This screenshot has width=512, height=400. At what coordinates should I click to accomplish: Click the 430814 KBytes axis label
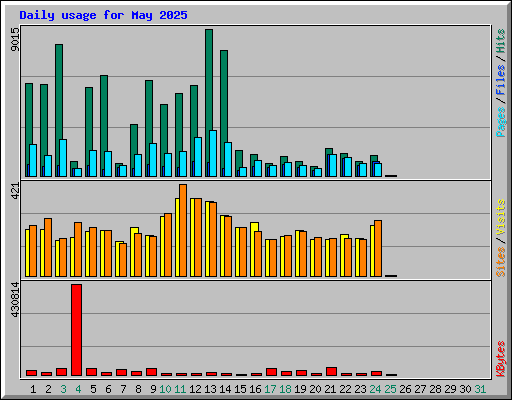pyautogui.click(x=15, y=299)
